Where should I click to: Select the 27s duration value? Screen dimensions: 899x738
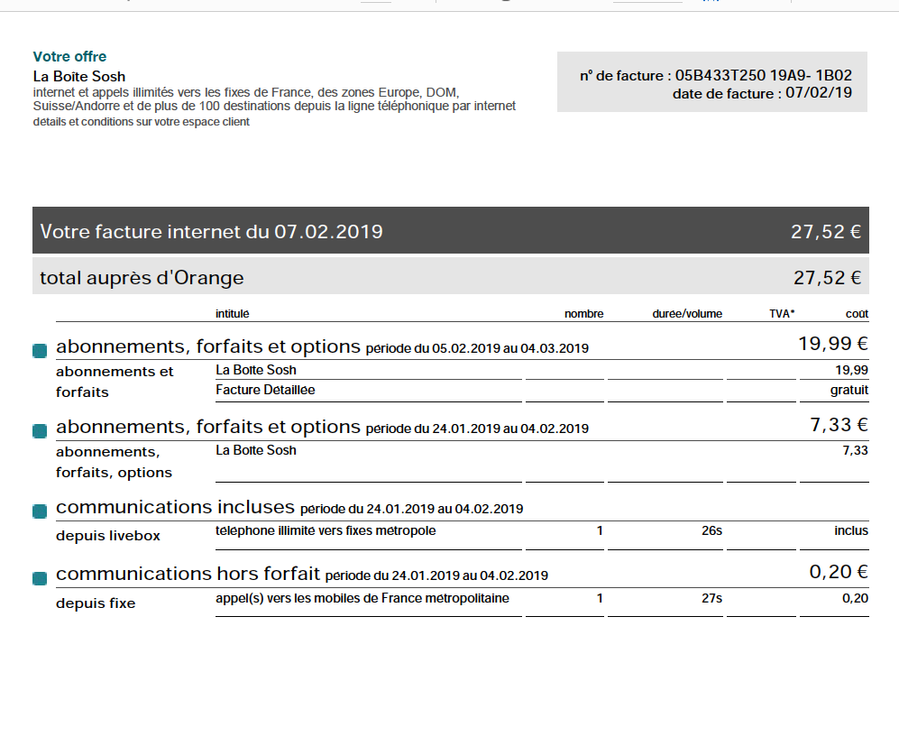(x=712, y=599)
